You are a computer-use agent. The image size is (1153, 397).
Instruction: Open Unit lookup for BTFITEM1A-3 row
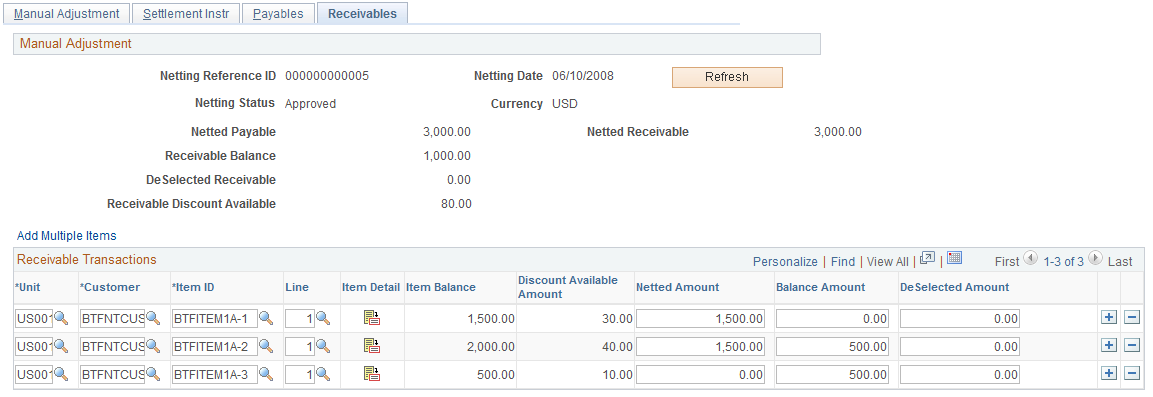(61, 374)
